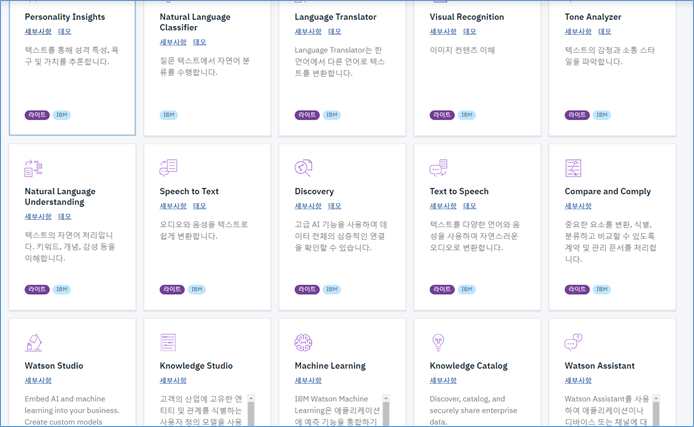
Task: Select the Speech to Text card title
Action: pyautogui.click(x=189, y=192)
